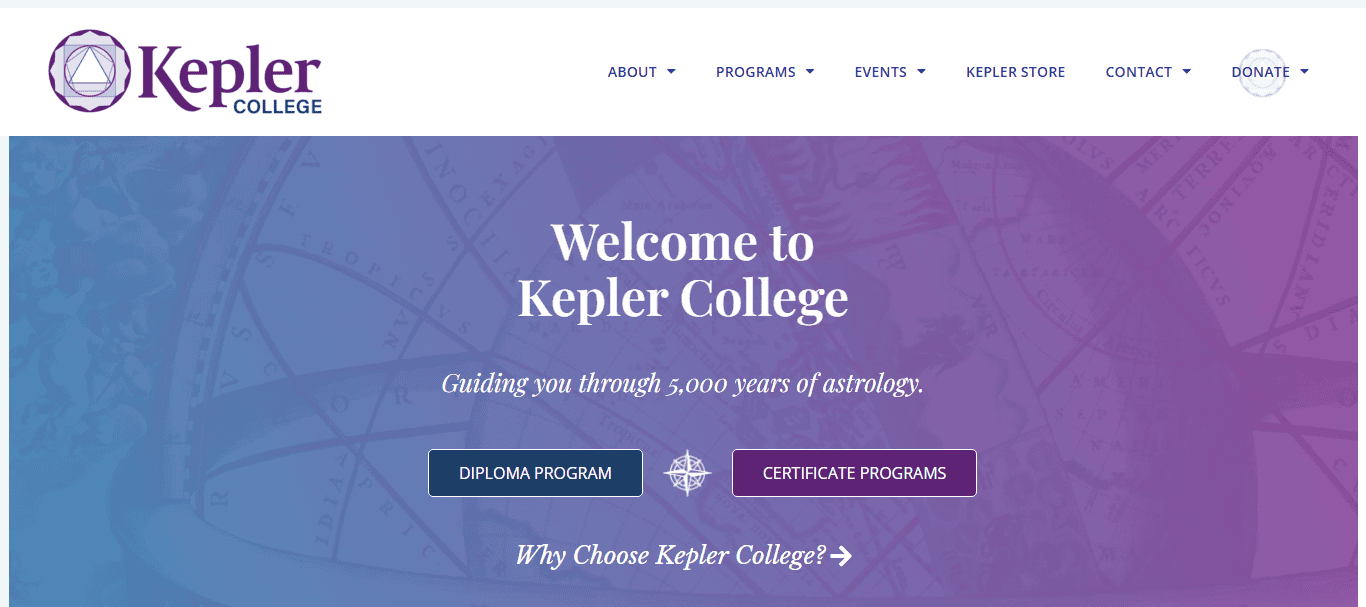This screenshot has width=1366, height=607.
Task: Open the DONATE dropdown arrow
Action: click(x=1304, y=72)
